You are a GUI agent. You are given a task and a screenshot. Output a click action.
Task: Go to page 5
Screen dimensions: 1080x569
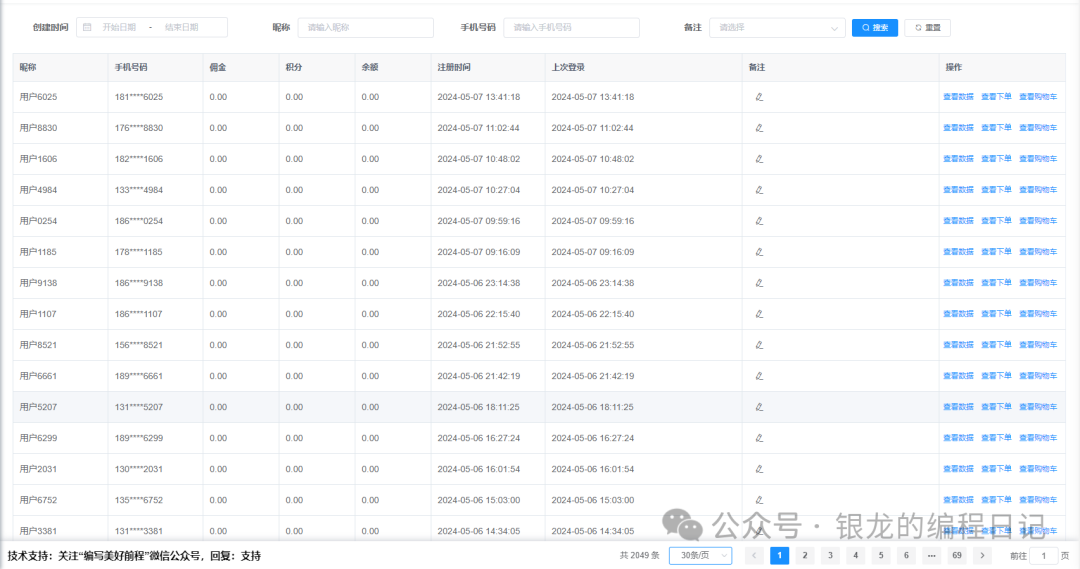click(881, 555)
